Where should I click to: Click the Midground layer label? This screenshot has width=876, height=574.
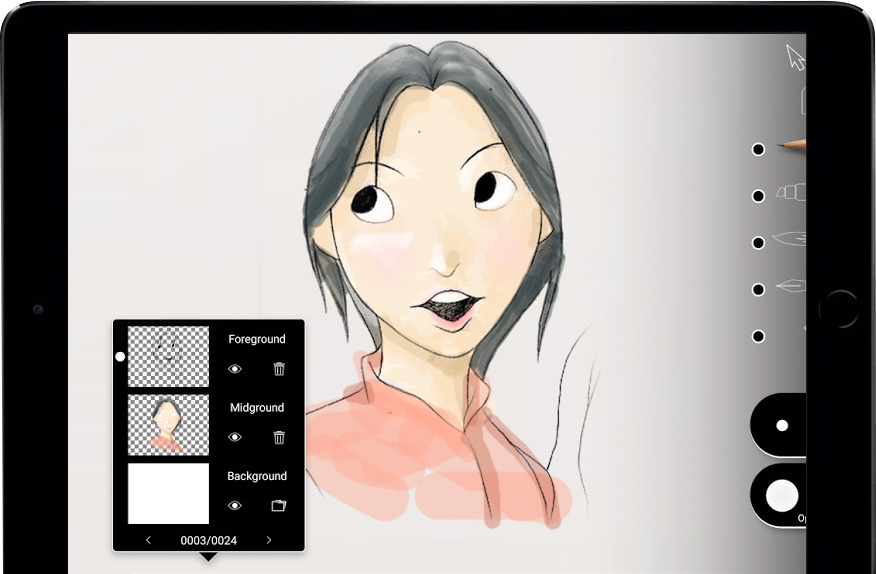tap(256, 408)
